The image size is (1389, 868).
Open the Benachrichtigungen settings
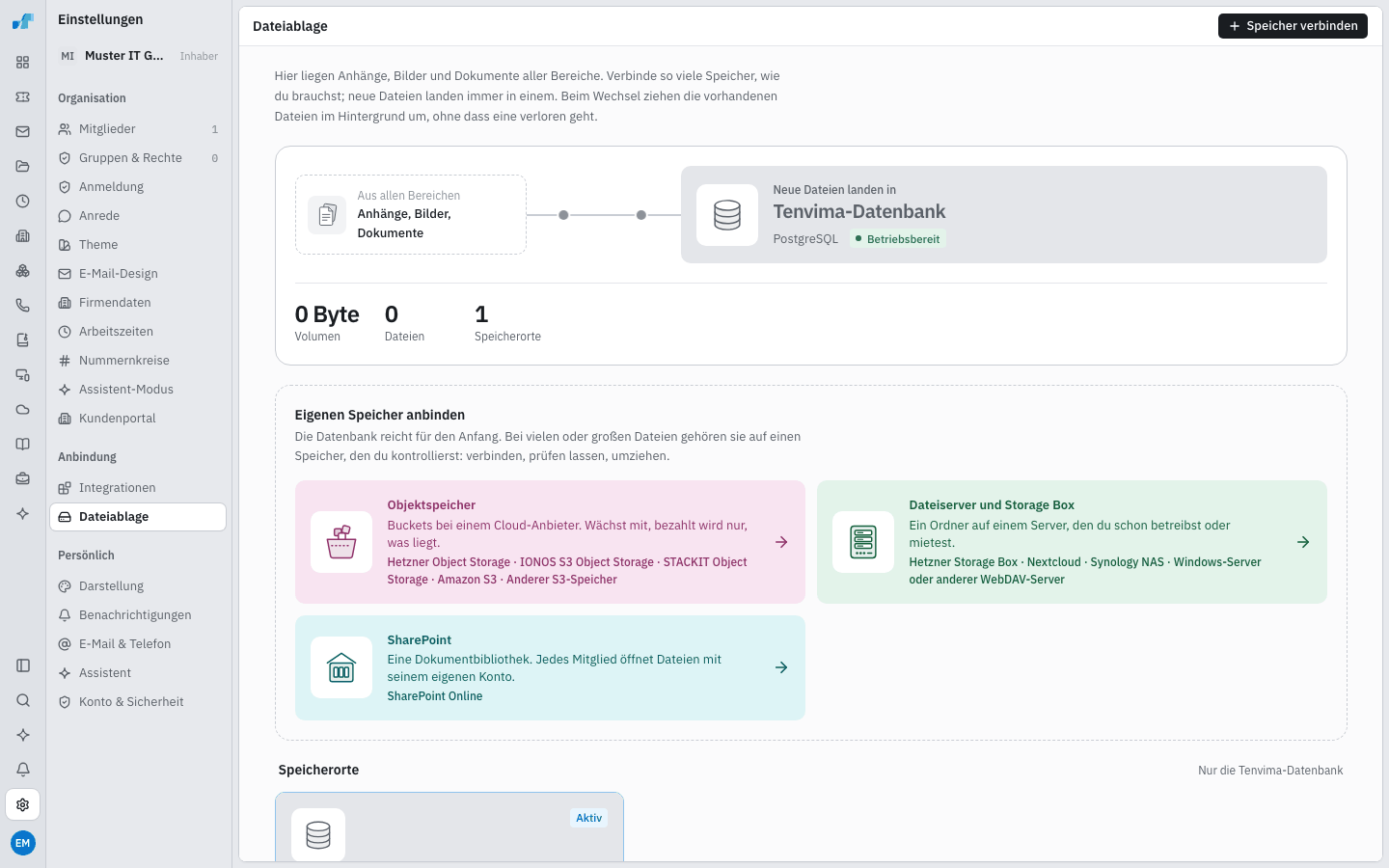[x=138, y=615]
